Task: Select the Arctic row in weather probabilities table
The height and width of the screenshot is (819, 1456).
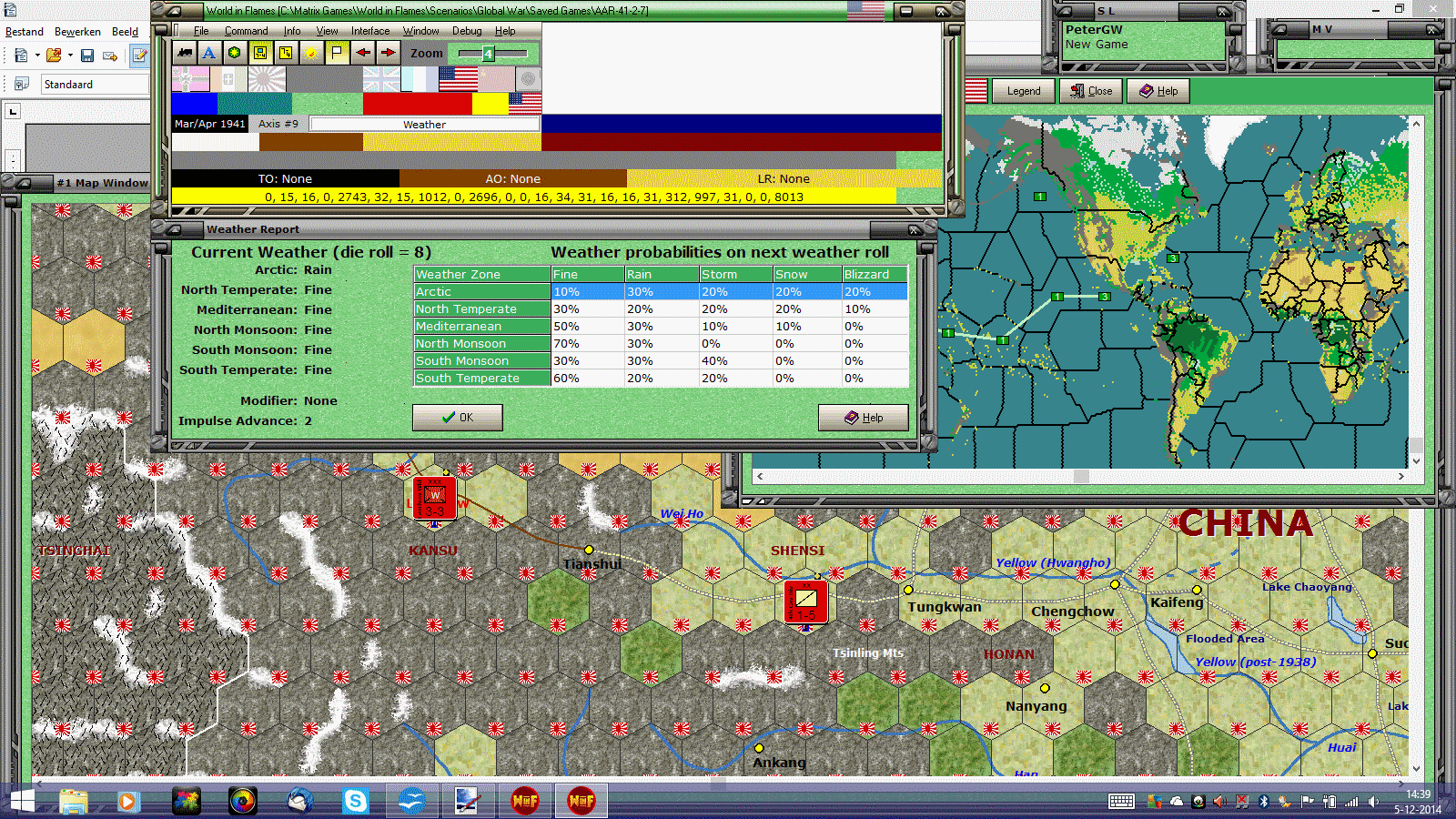Action: click(661, 292)
